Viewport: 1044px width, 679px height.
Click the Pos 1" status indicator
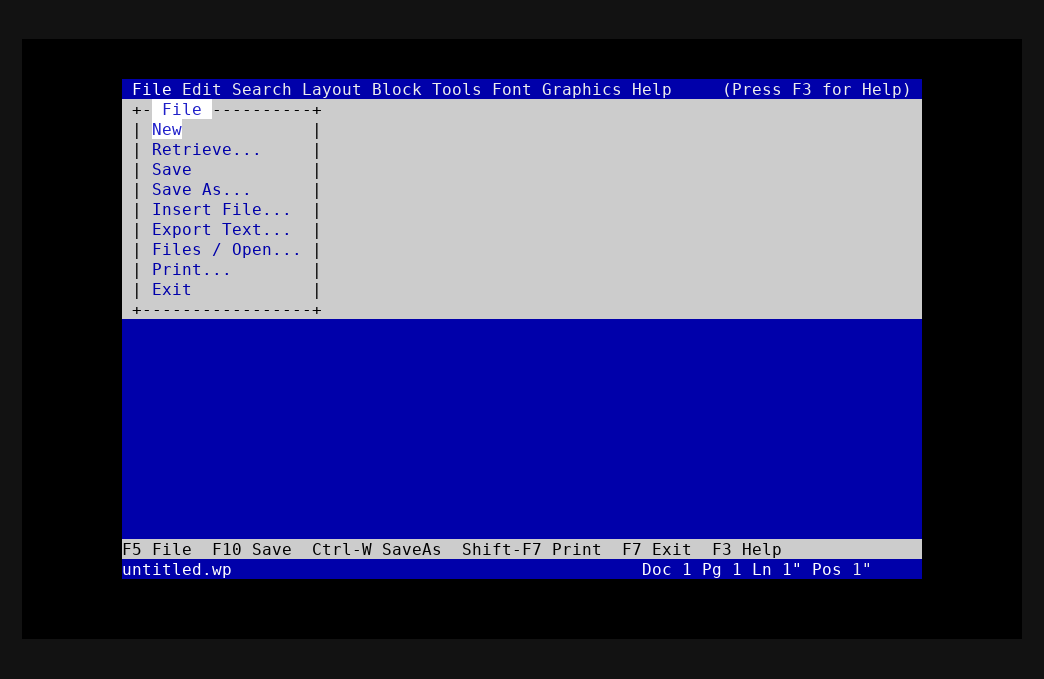pyautogui.click(x=842, y=569)
